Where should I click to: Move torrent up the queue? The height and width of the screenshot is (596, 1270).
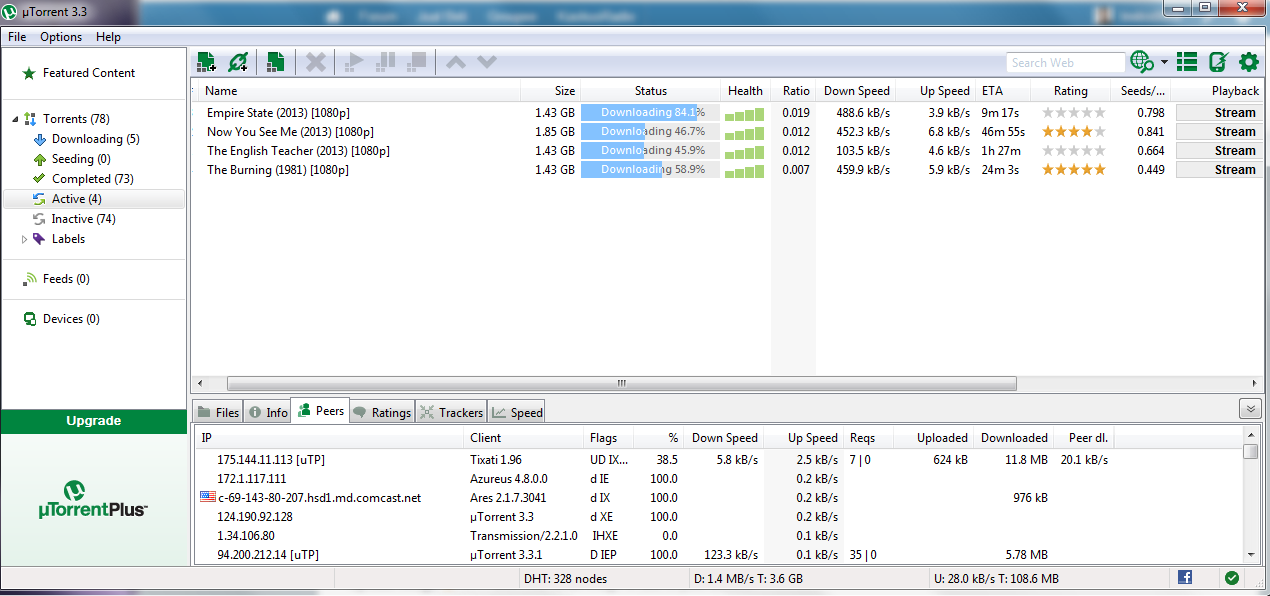point(455,62)
